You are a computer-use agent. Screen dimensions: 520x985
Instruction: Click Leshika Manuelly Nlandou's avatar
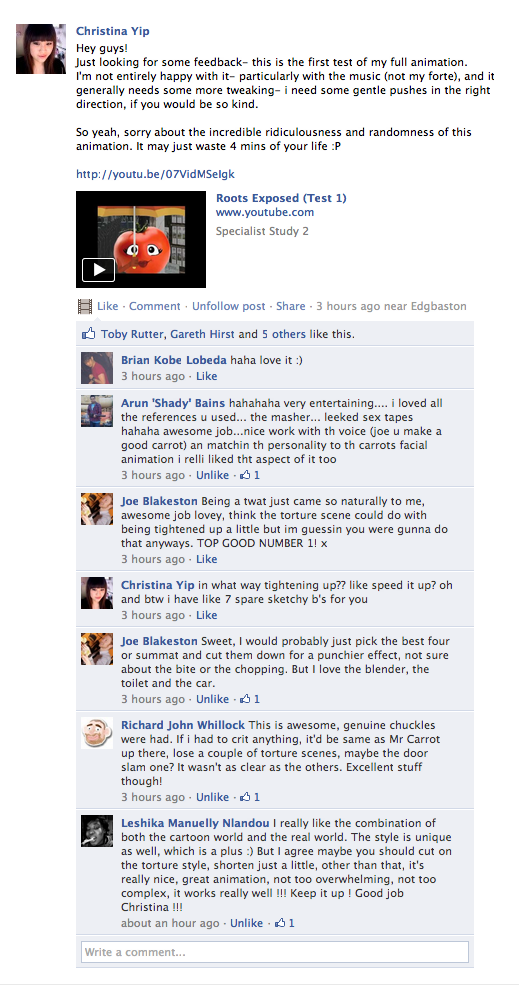click(97, 831)
